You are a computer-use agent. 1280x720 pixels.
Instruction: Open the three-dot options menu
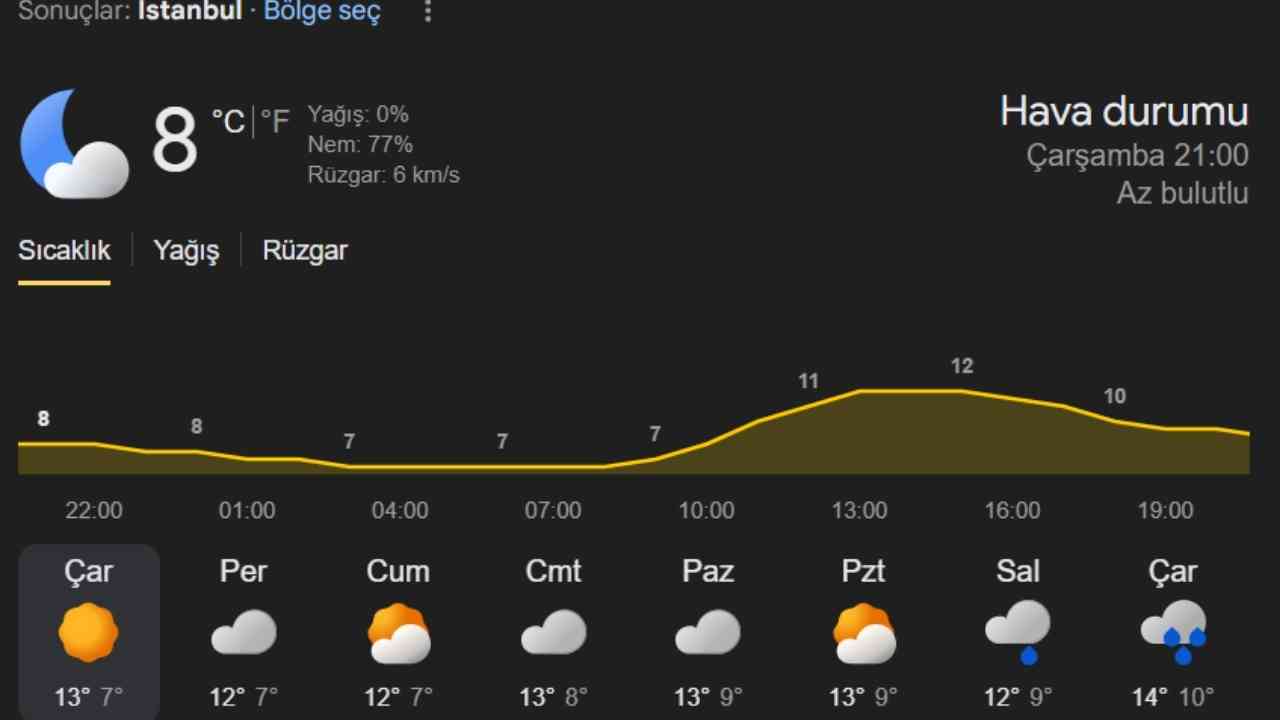point(428,12)
